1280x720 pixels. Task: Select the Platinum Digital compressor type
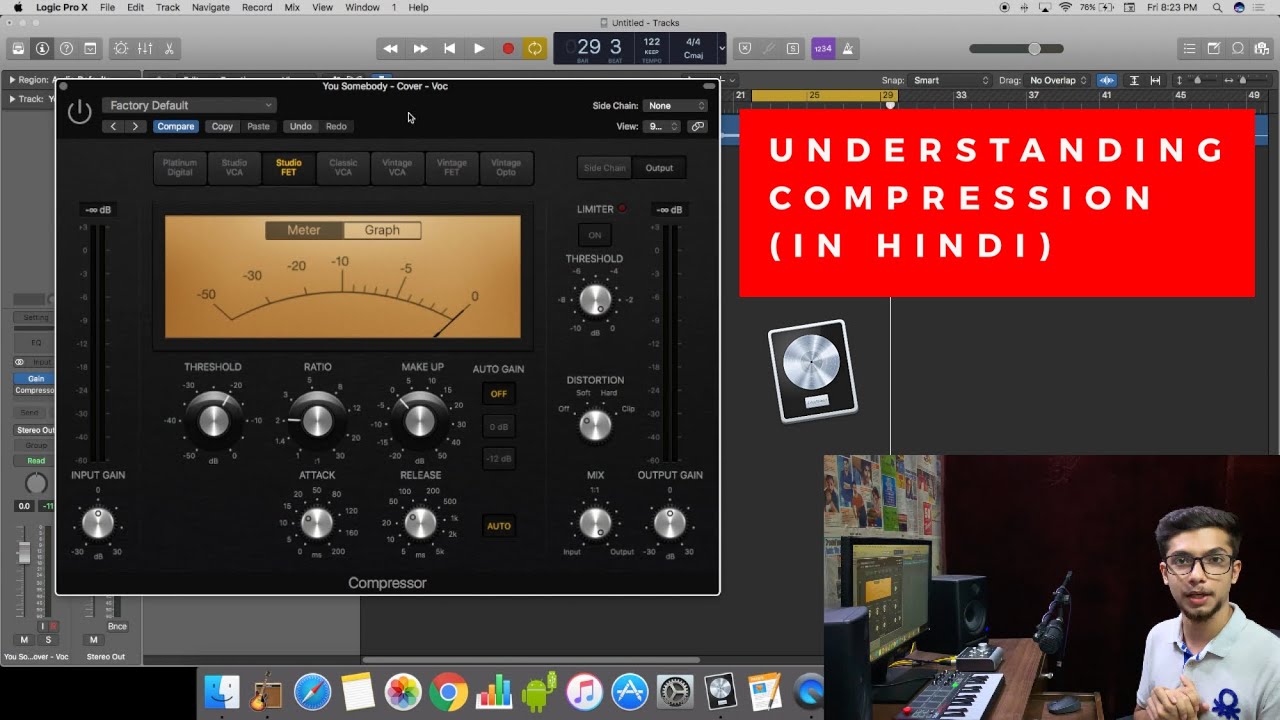pos(180,168)
